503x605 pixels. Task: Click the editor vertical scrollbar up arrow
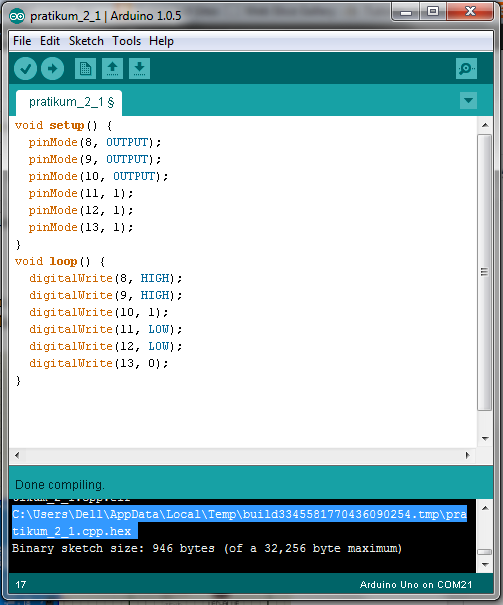click(485, 125)
